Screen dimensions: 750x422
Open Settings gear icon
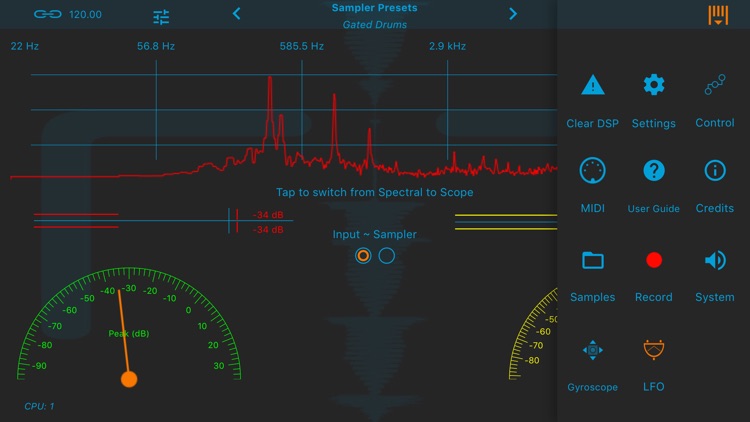(654, 85)
